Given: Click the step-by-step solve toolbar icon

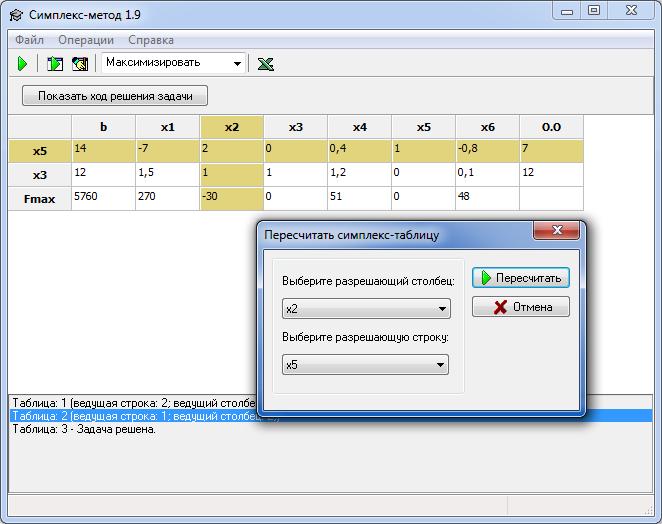Looking at the screenshot, I should 55,64.
